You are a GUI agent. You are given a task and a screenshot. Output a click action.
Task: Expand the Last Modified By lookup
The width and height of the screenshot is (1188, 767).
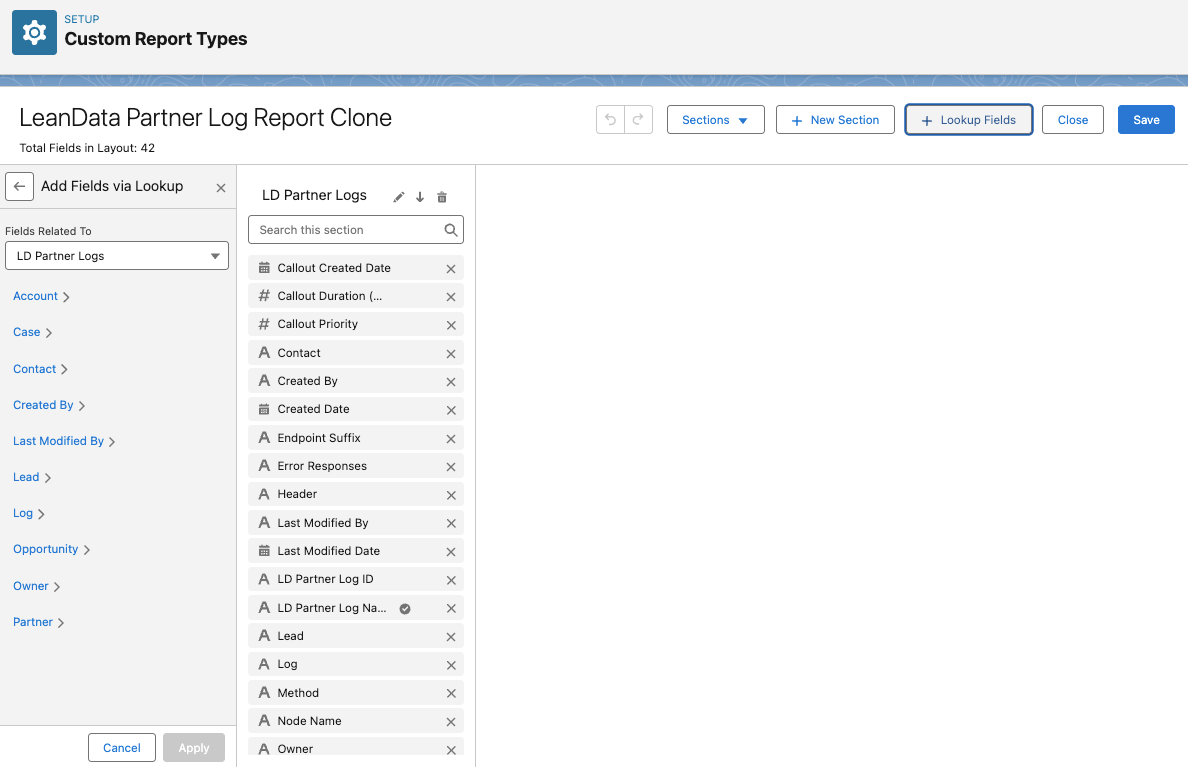coord(64,441)
